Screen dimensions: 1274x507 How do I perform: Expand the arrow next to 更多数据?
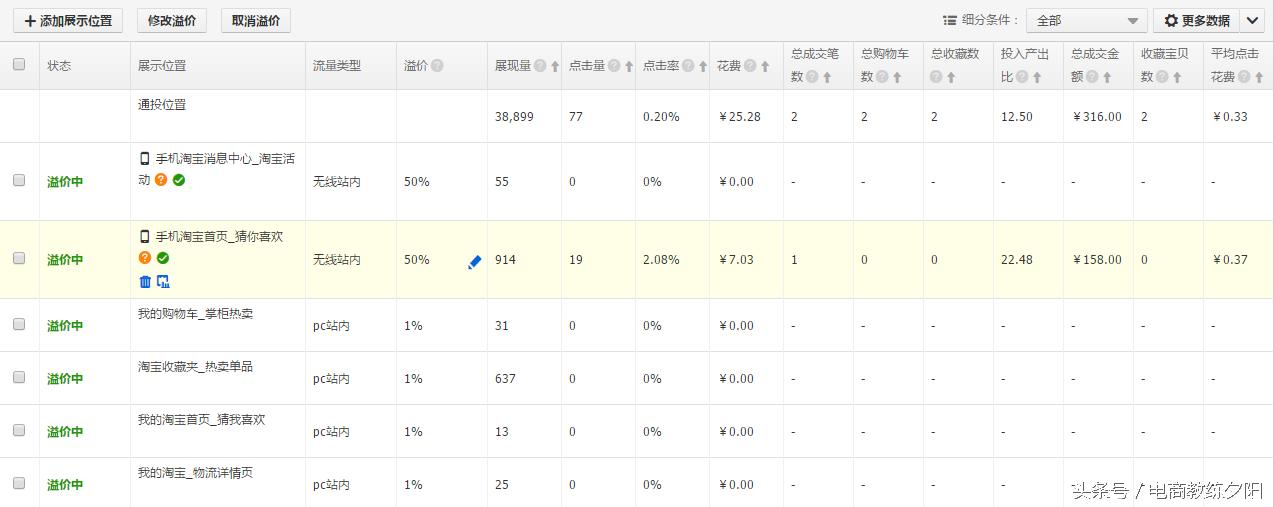[x=1252, y=20]
